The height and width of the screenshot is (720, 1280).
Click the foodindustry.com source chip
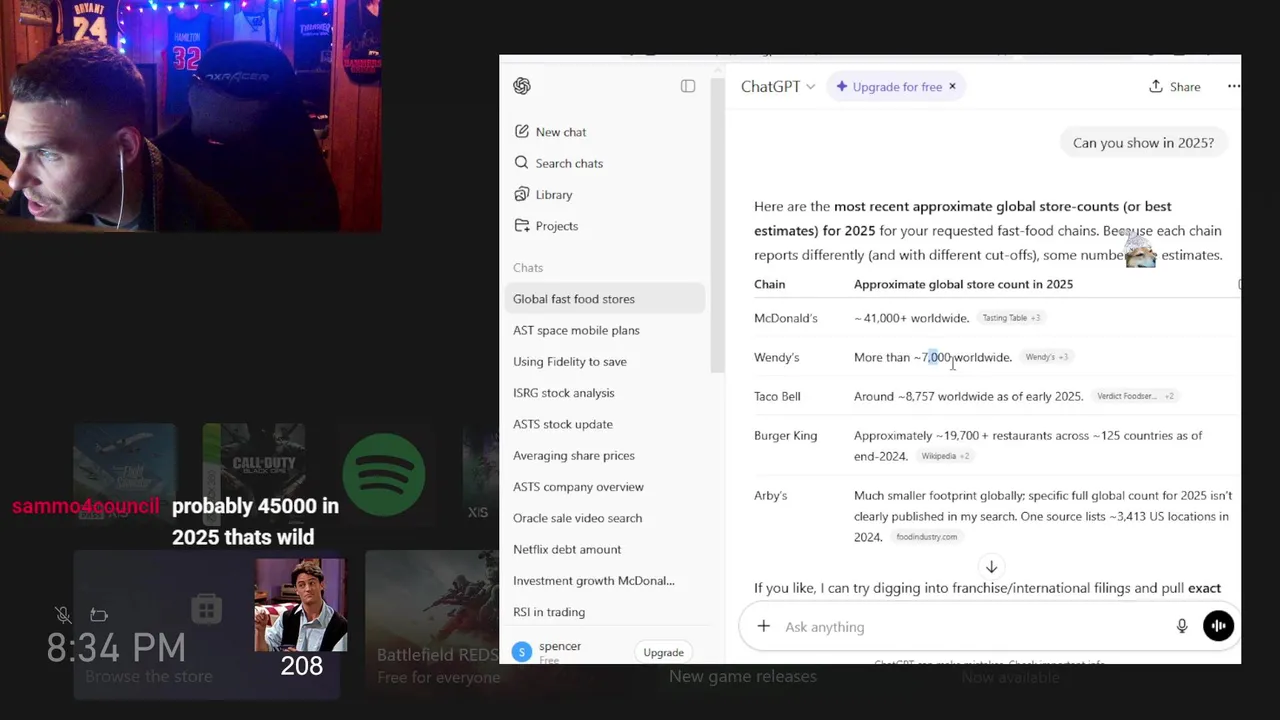pos(927,537)
